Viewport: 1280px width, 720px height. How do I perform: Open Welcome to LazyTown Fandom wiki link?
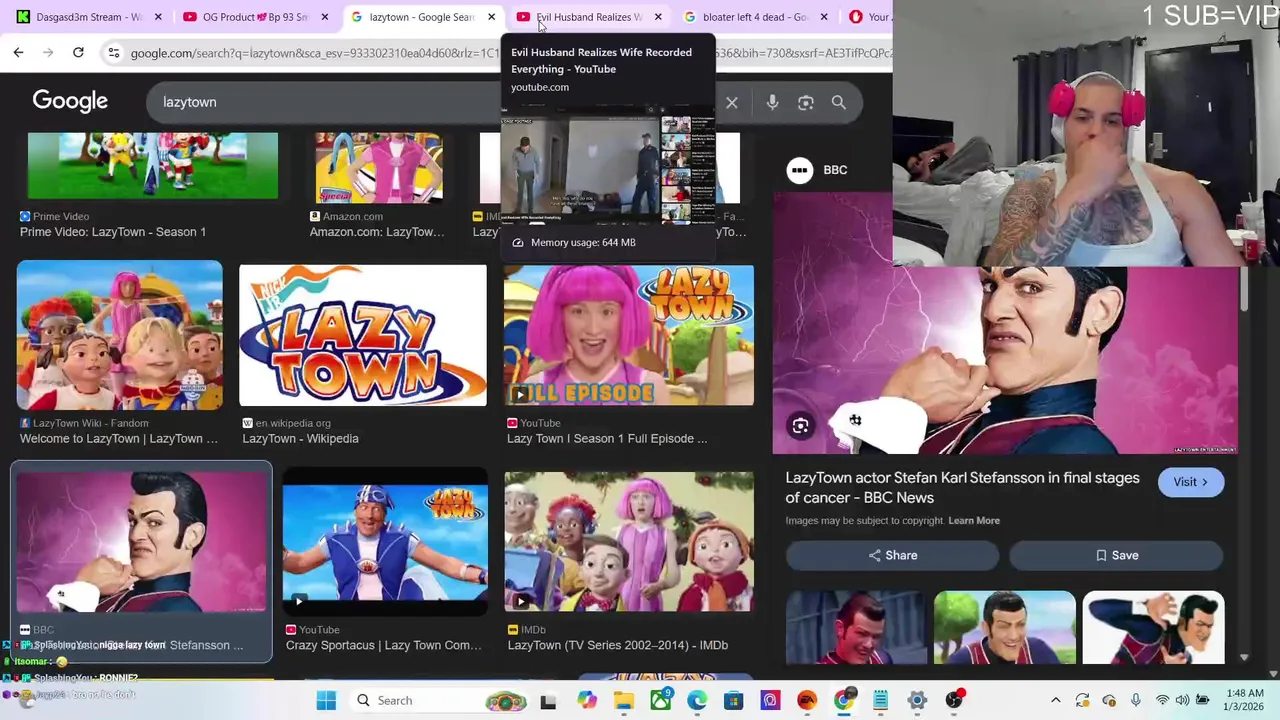pyautogui.click(x=119, y=439)
